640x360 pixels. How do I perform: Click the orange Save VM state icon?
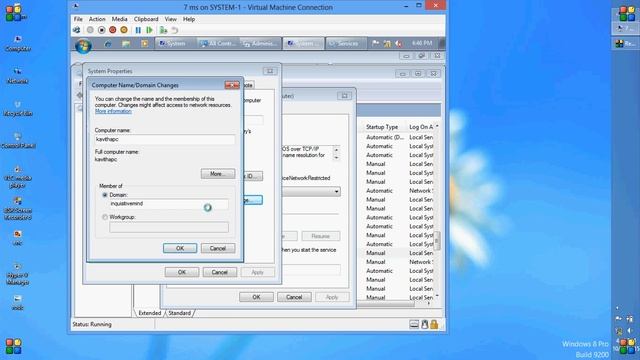(124, 30)
